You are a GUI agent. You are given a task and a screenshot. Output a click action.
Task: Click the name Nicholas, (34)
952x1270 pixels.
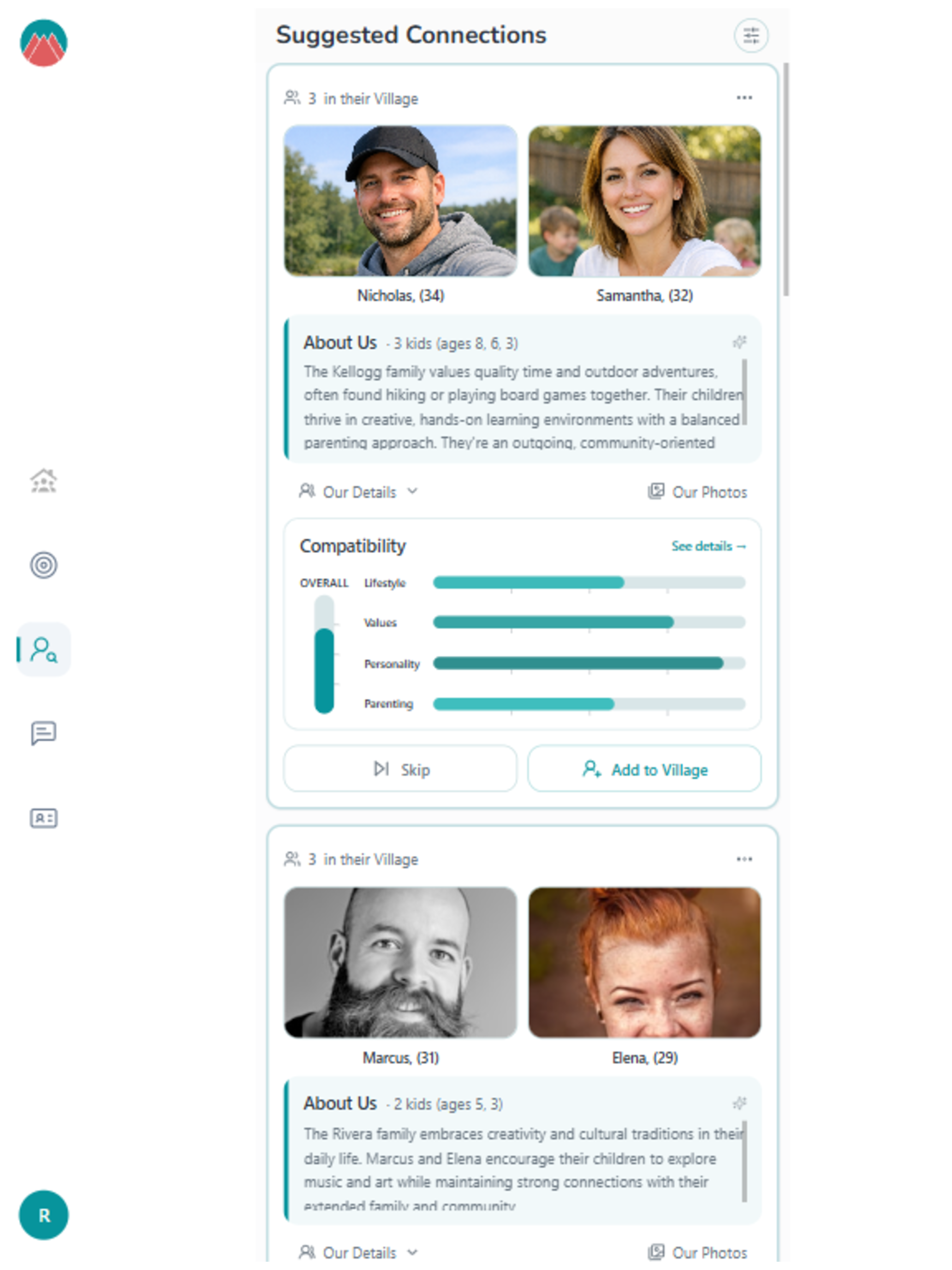400,296
